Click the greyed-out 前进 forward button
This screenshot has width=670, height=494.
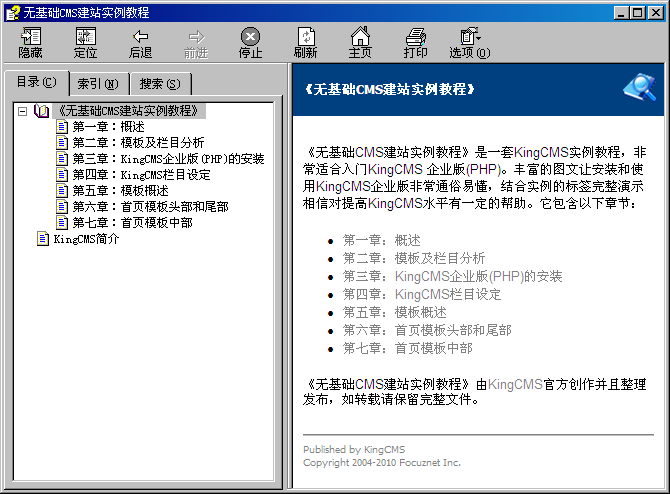196,43
